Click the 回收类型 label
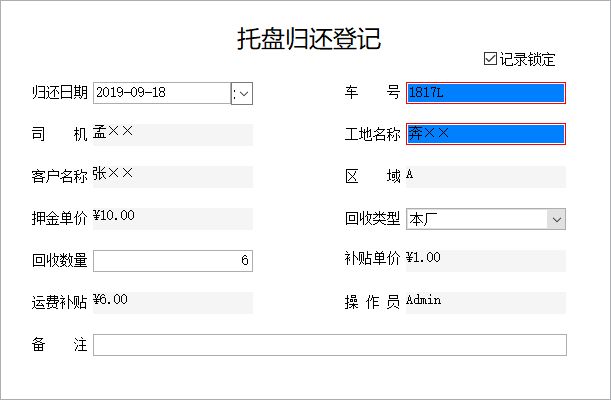This screenshot has width=611, height=400. coord(373,219)
